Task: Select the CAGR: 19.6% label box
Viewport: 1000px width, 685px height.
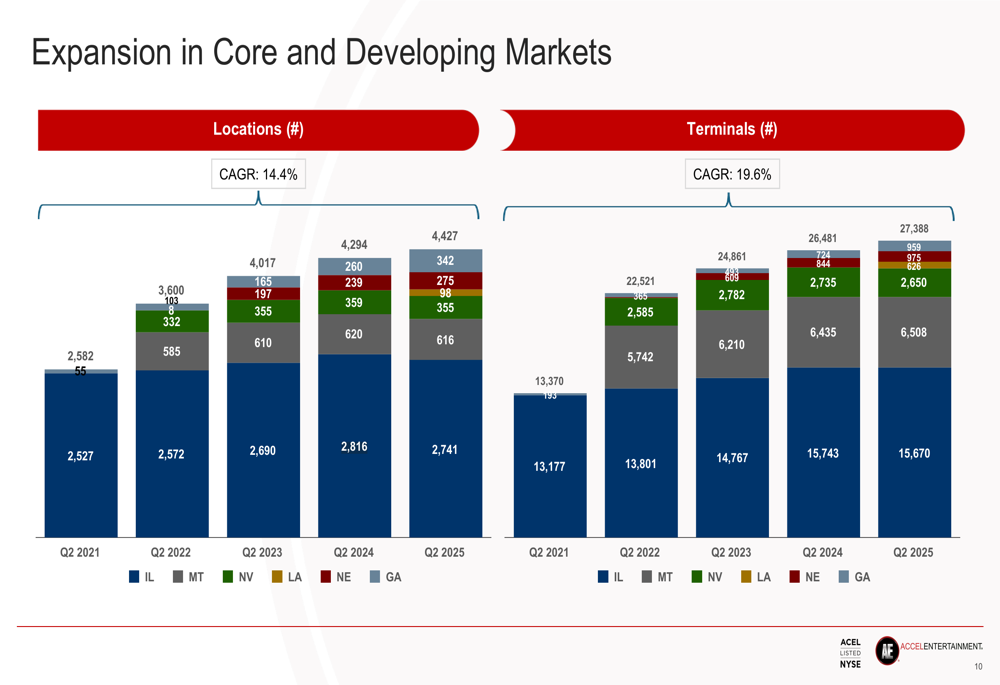Action: 732,174
